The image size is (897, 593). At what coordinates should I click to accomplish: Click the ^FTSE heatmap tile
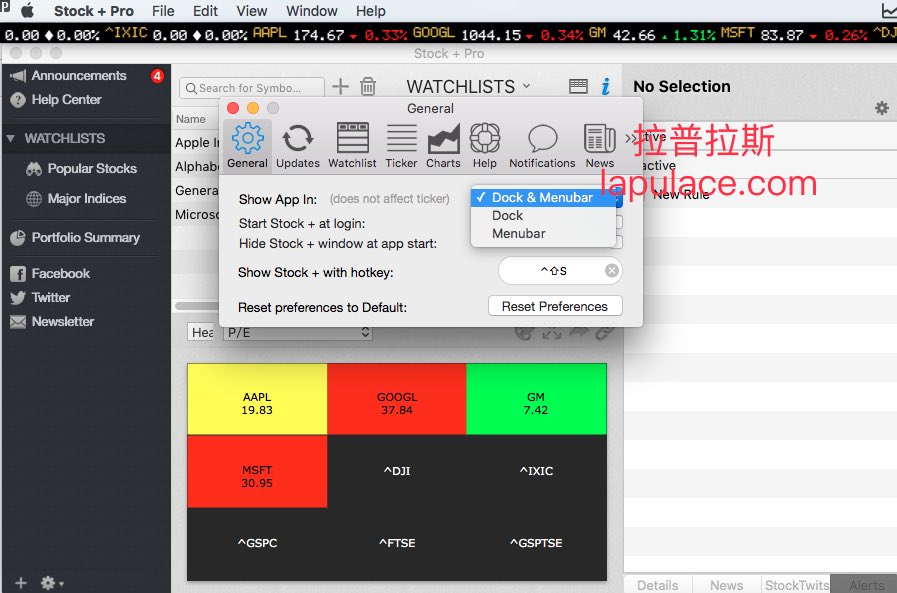[x=396, y=543]
